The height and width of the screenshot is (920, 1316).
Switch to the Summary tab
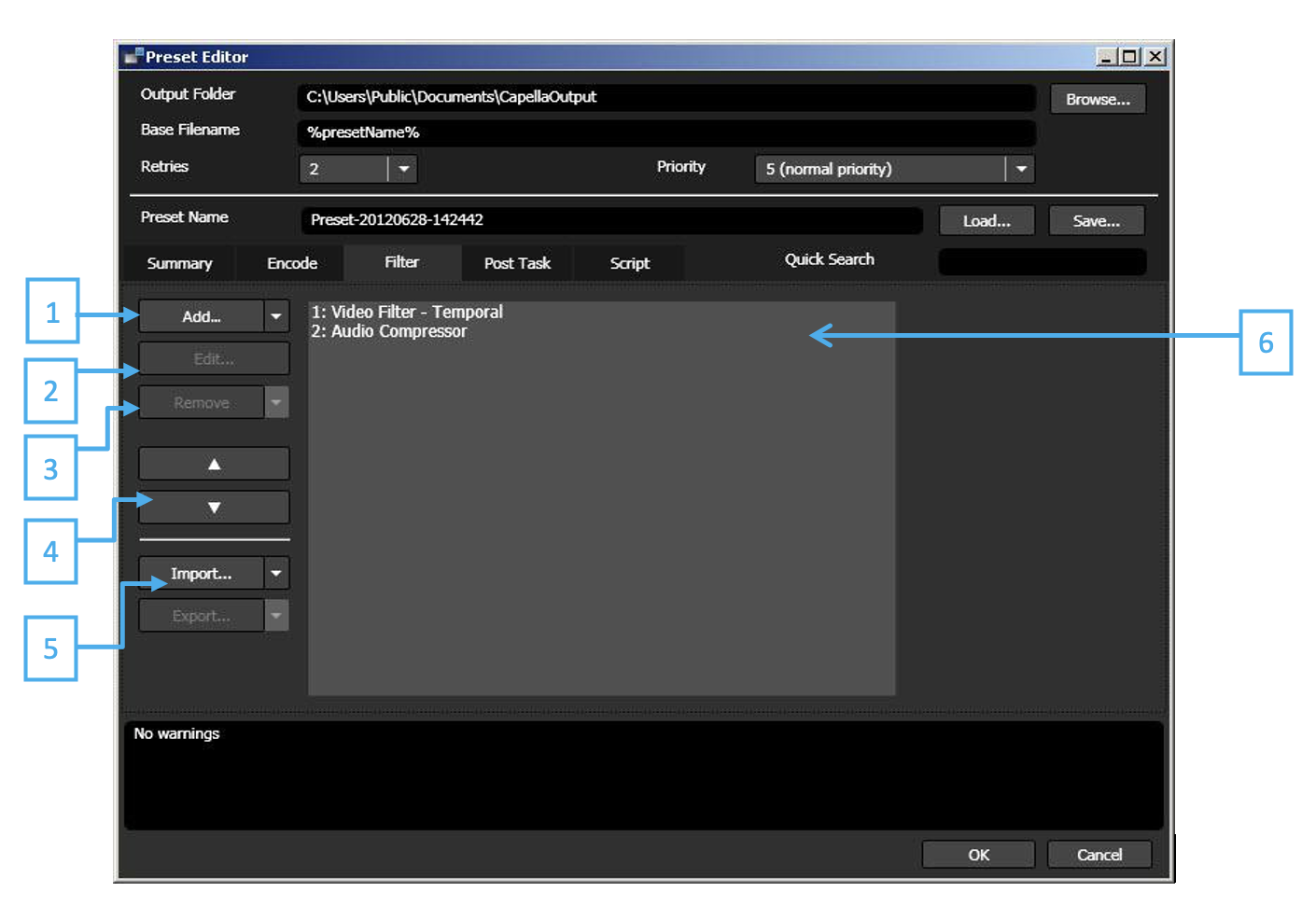[x=179, y=262]
